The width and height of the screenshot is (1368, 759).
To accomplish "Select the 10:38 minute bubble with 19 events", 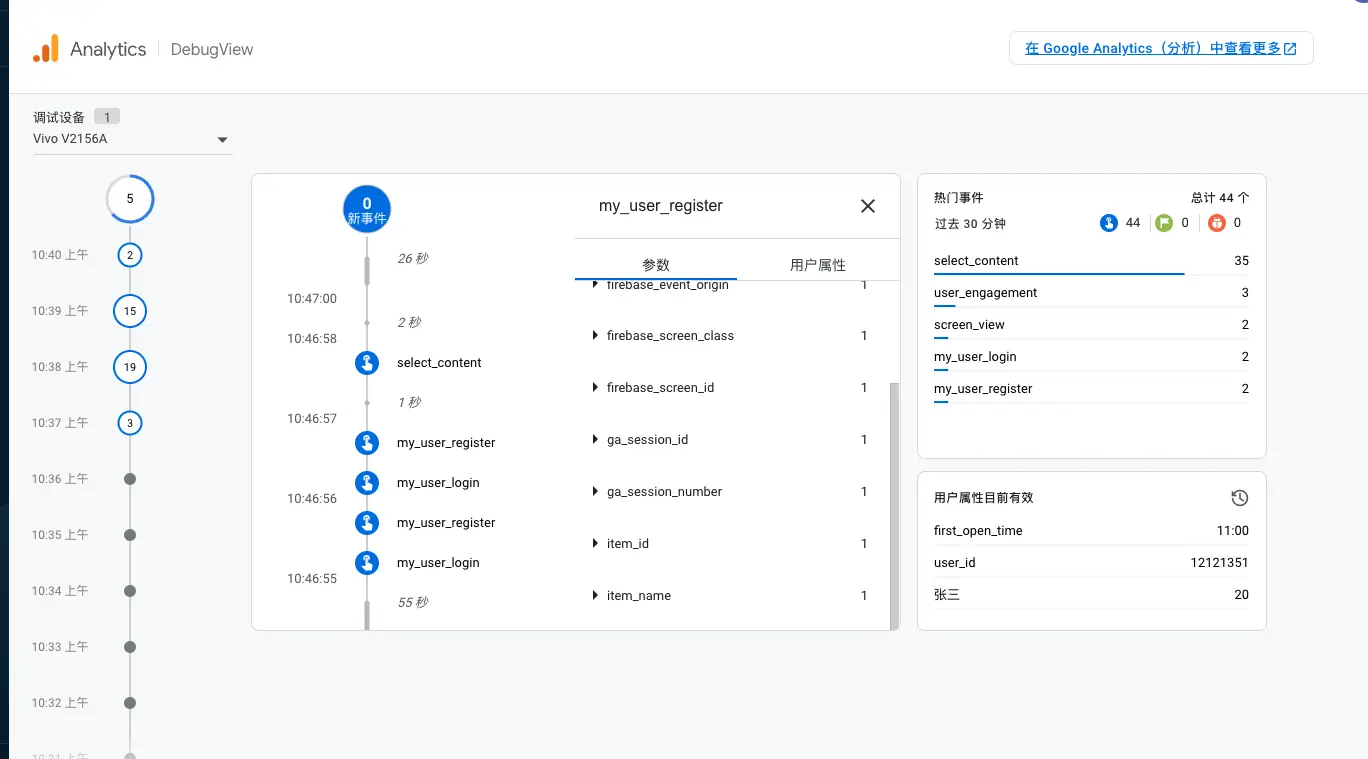I will [x=130, y=367].
